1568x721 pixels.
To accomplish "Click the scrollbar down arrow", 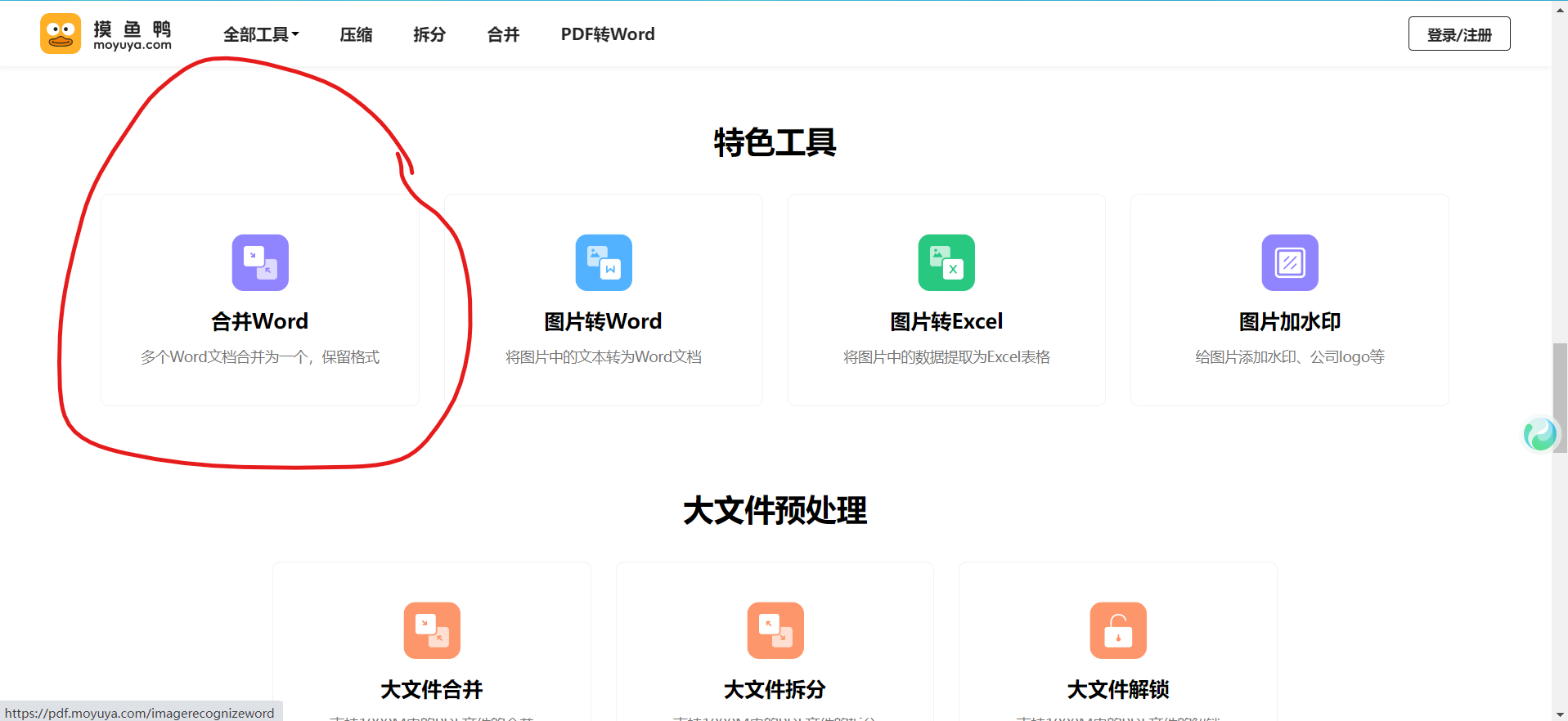I will click(x=1560, y=714).
